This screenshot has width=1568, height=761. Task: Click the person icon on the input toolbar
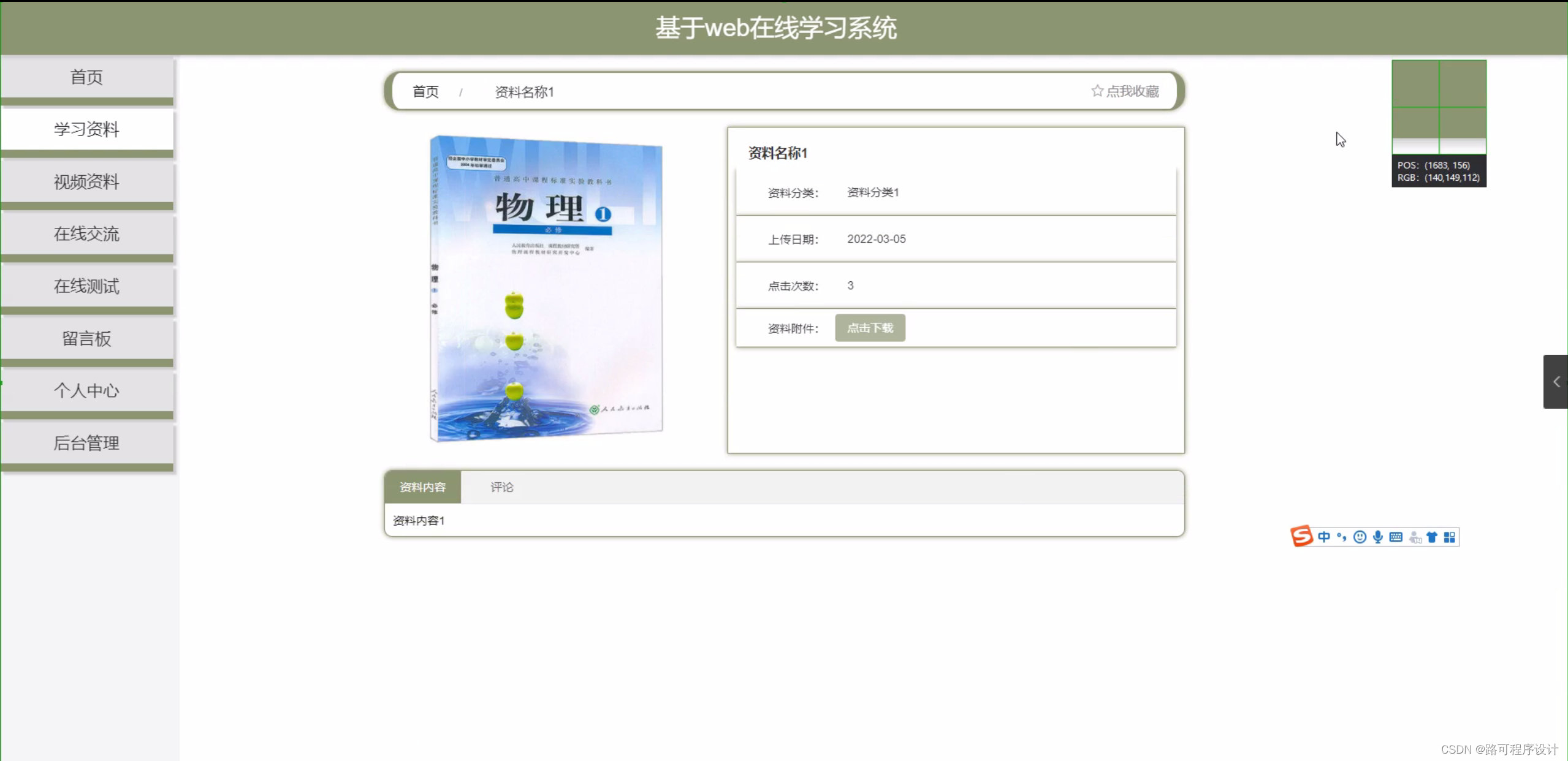tap(1414, 537)
